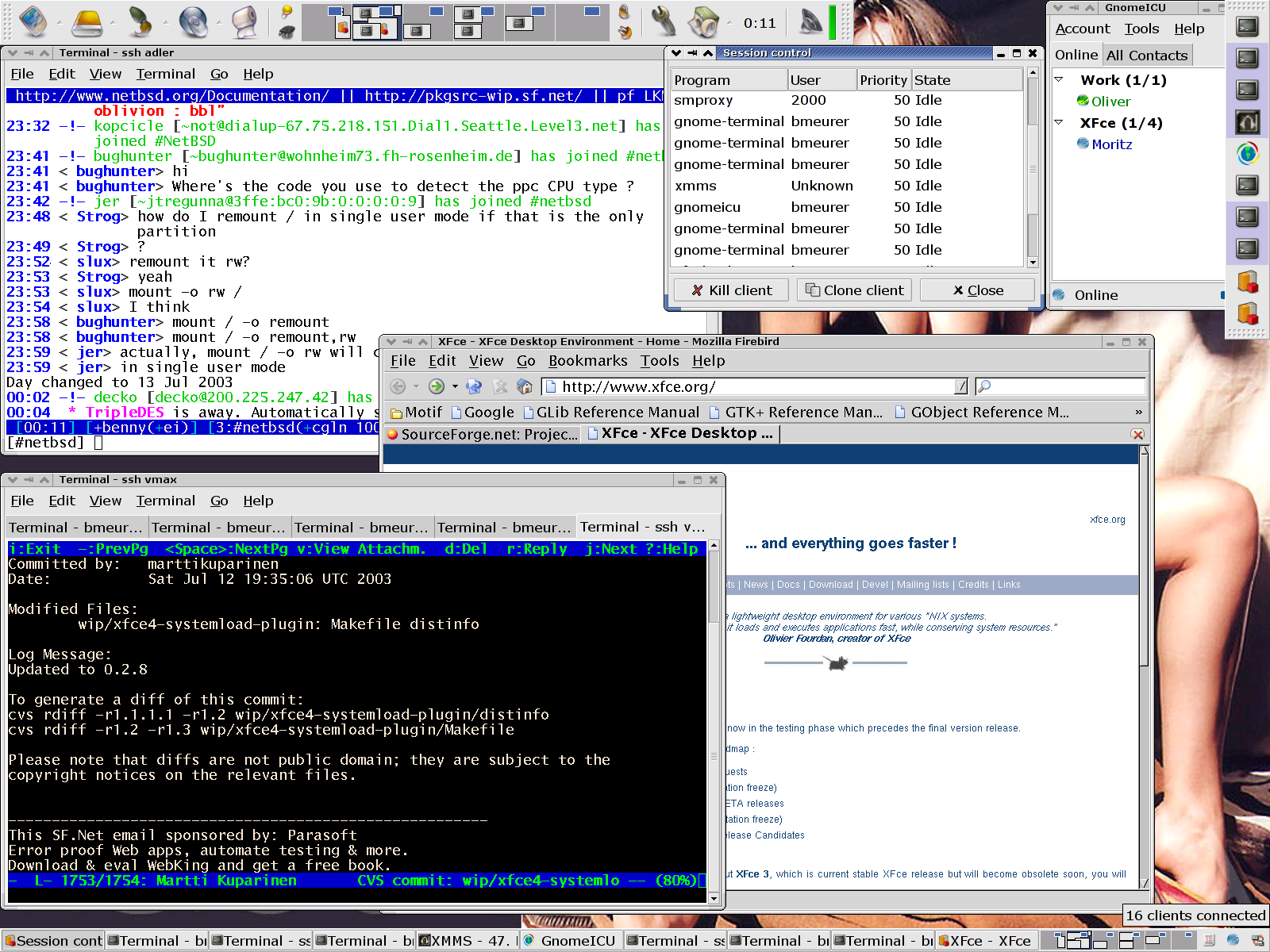Click the lightbulb icon in top panel
1270x952 pixels.
tap(287, 11)
